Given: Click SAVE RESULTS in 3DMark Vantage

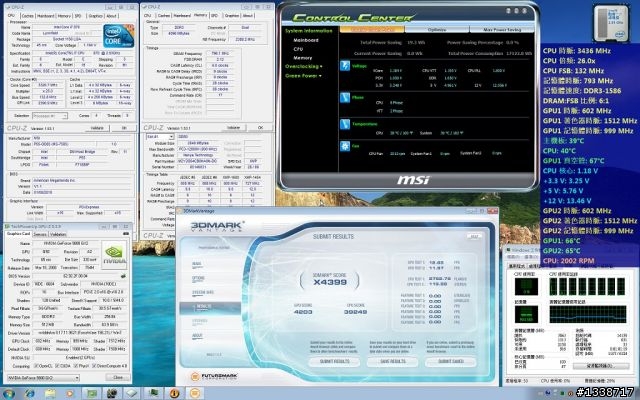Looking at the screenshot, I should coord(392,362).
